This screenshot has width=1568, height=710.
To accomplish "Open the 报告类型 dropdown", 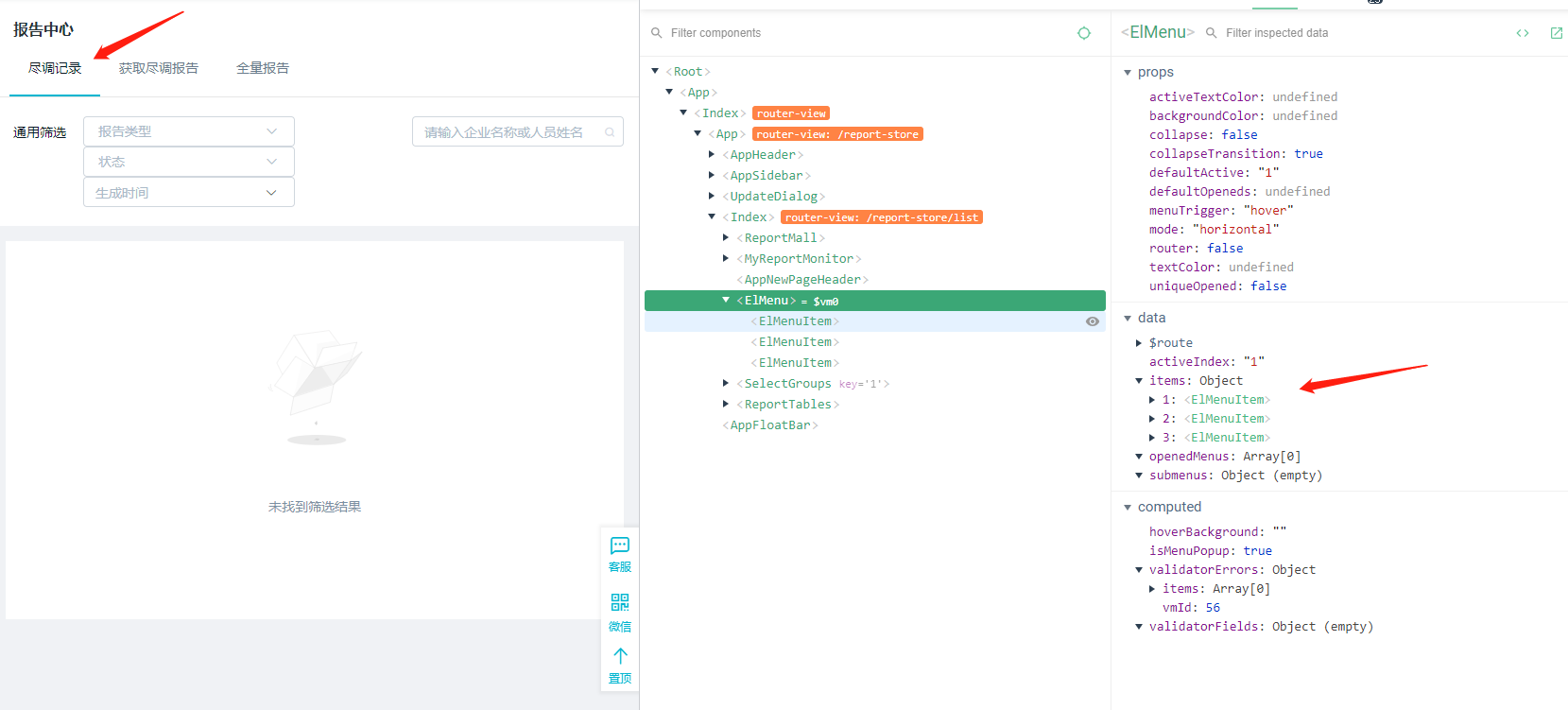I will pyautogui.click(x=188, y=131).
